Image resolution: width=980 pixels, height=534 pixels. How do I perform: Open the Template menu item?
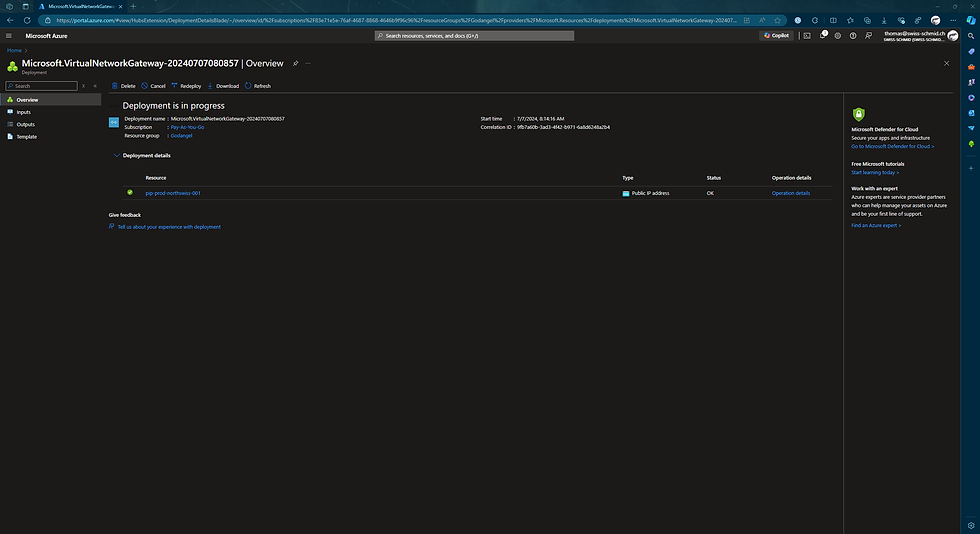(x=51, y=136)
